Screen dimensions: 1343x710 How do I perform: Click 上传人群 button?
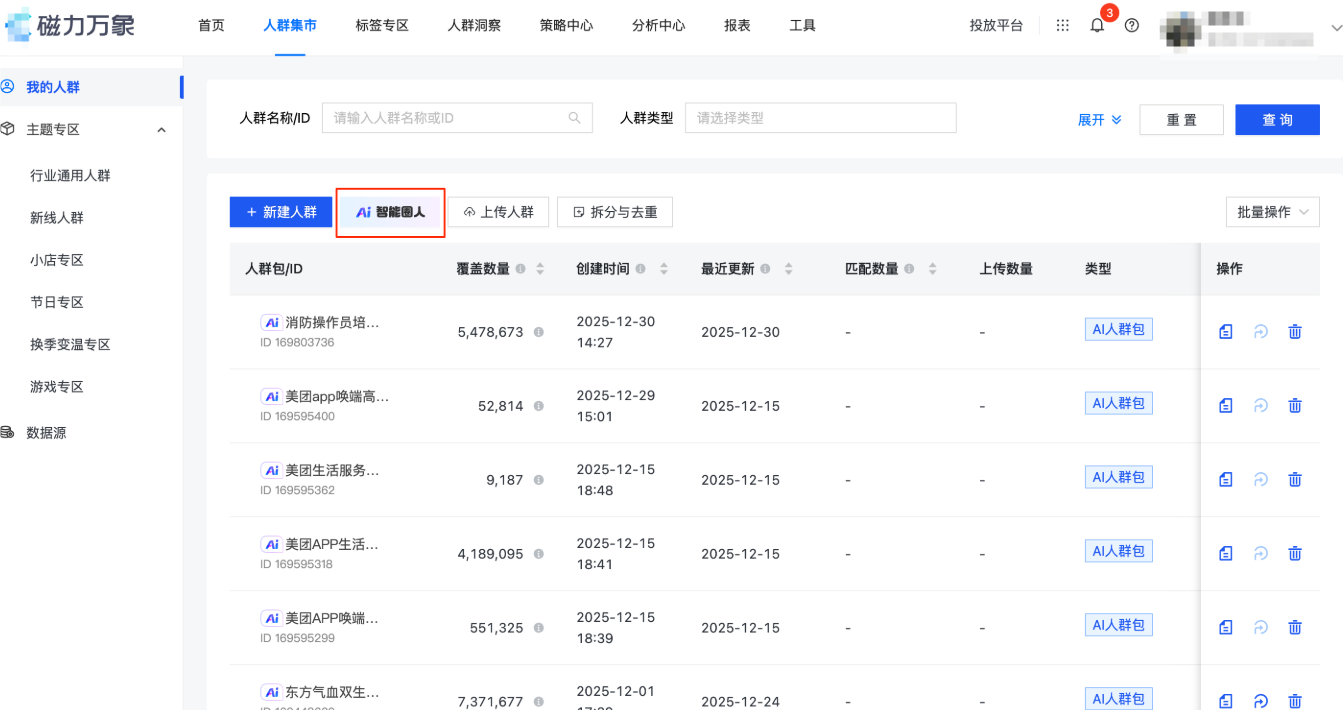(x=498, y=212)
